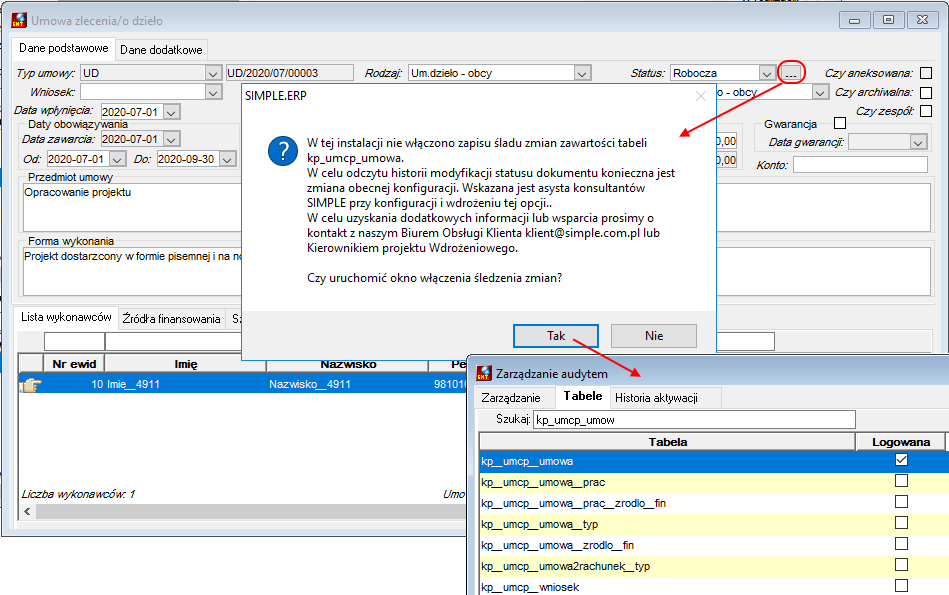Open the Typ umowy dropdown

pyautogui.click(x=213, y=73)
